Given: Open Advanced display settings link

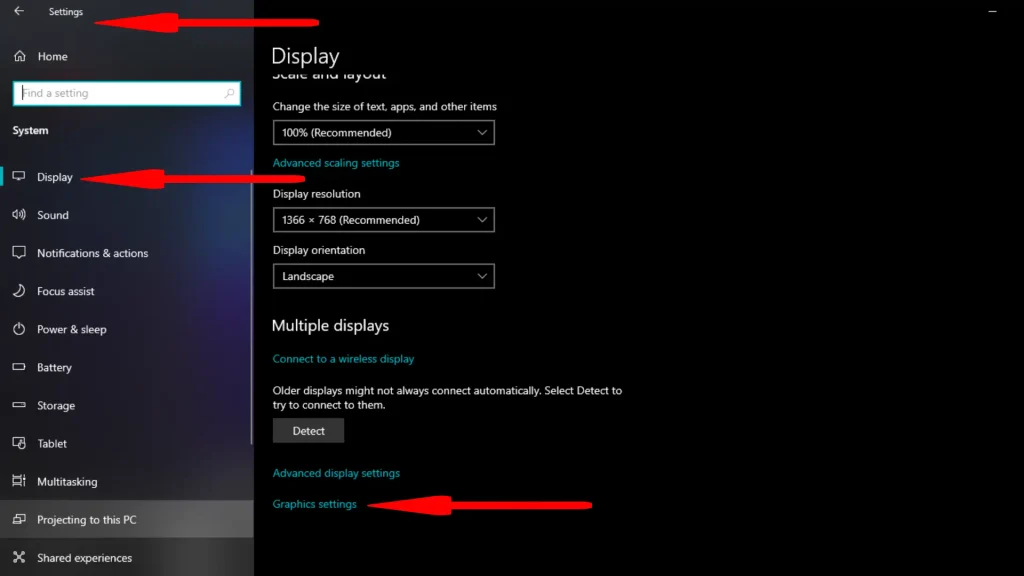Looking at the screenshot, I should [336, 473].
